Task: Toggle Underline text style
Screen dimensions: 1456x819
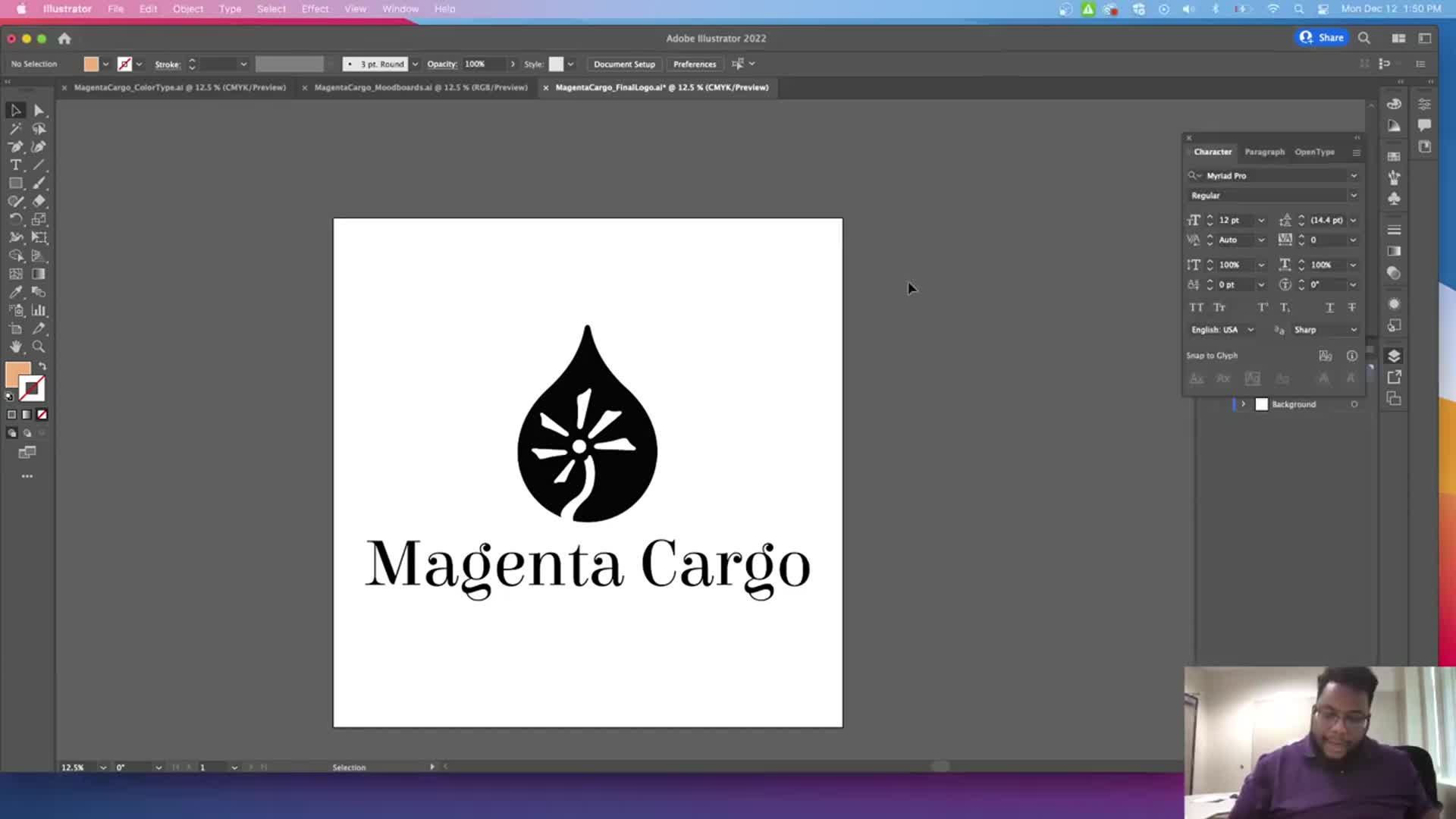Action: [x=1329, y=307]
